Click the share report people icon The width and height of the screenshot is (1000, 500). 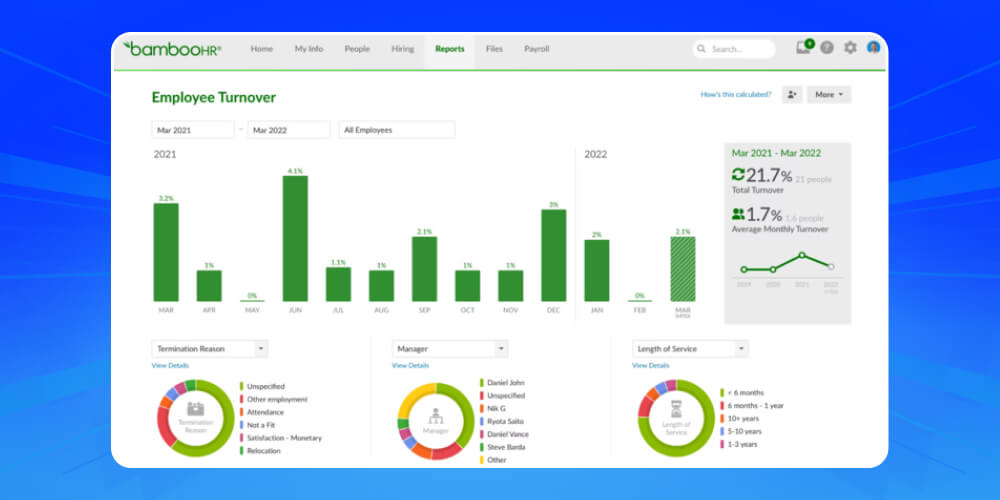tap(792, 94)
